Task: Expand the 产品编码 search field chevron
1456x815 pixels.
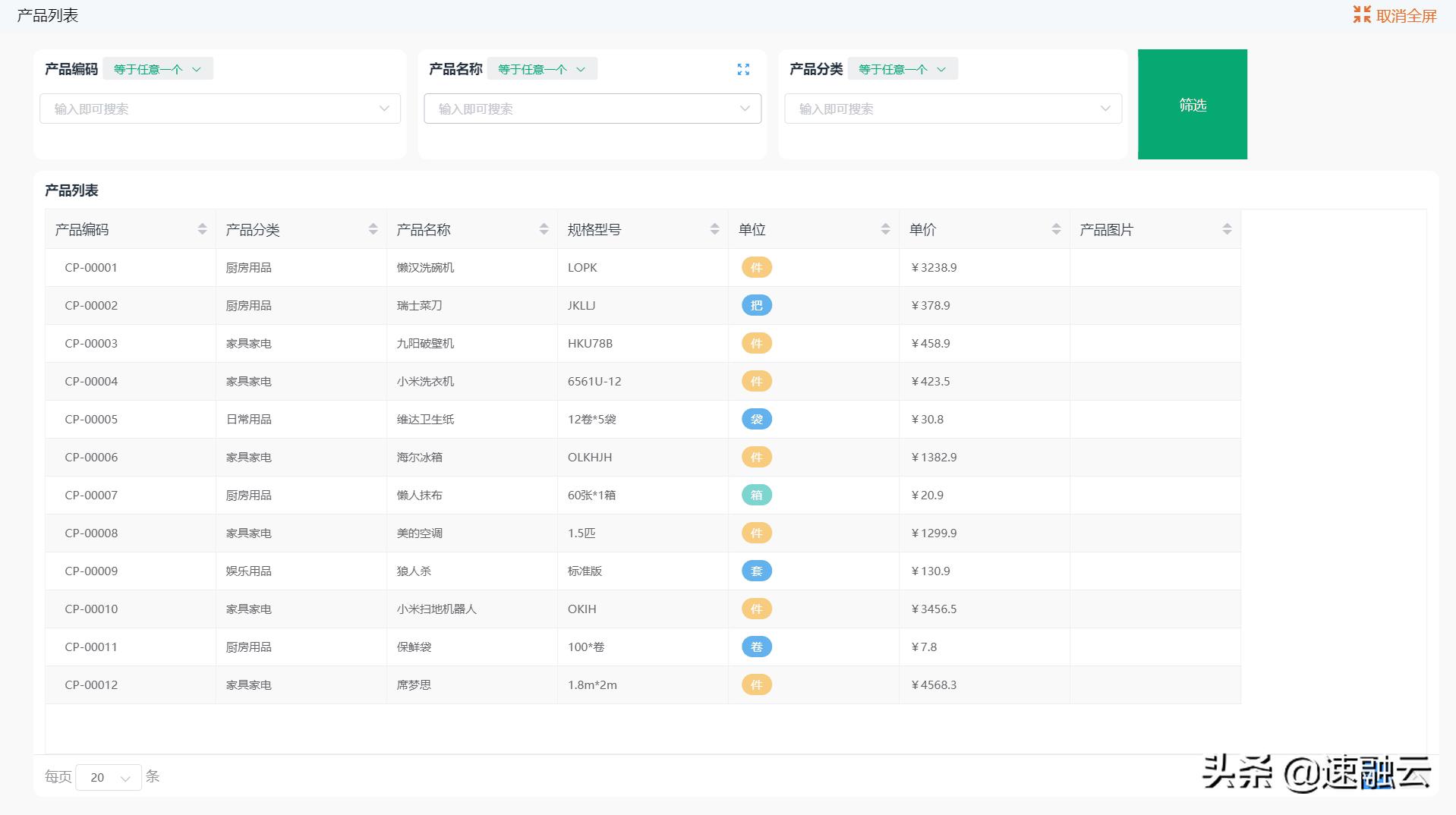Action: point(383,109)
